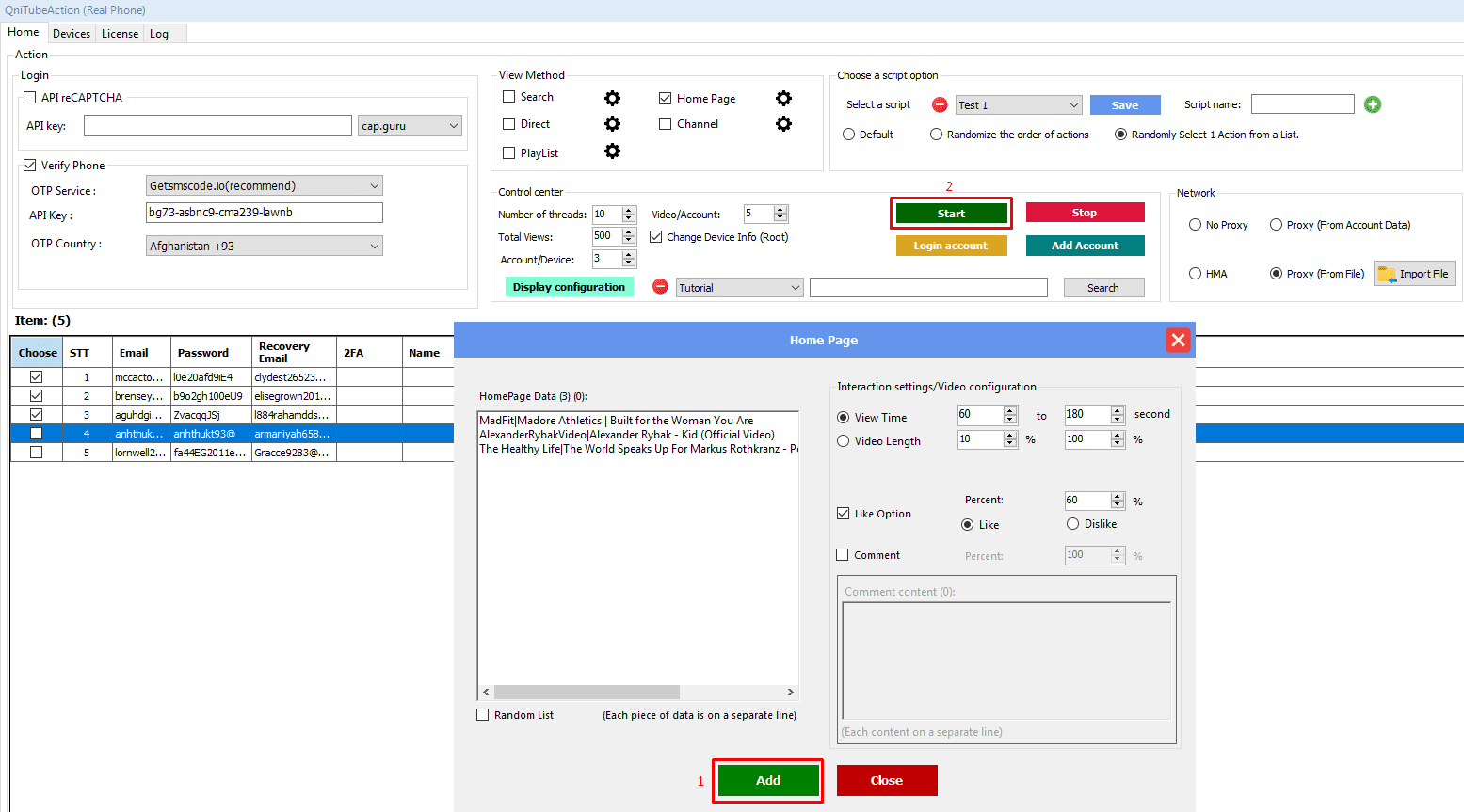Select Randomize the order of actions
The height and width of the screenshot is (812, 1464).
[x=936, y=135]
